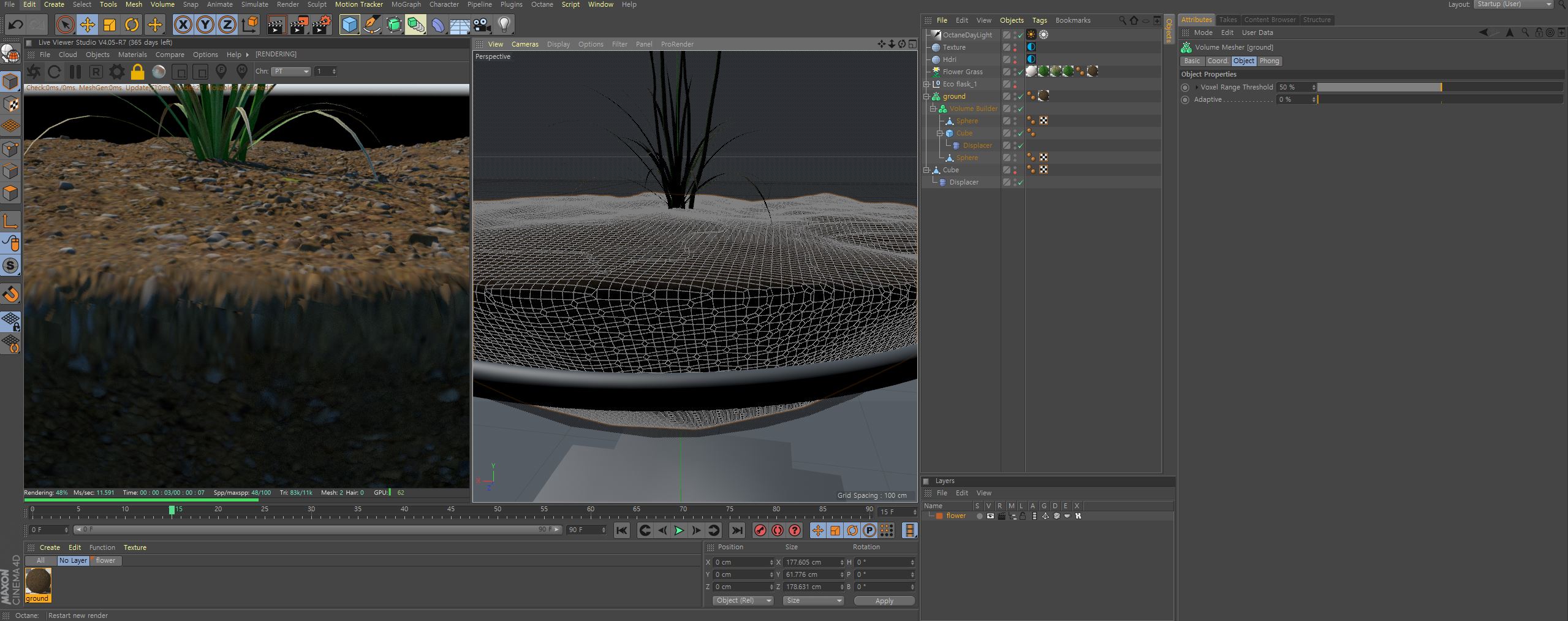
Task: Click the Camera object icon
Action: click(482, 25)
